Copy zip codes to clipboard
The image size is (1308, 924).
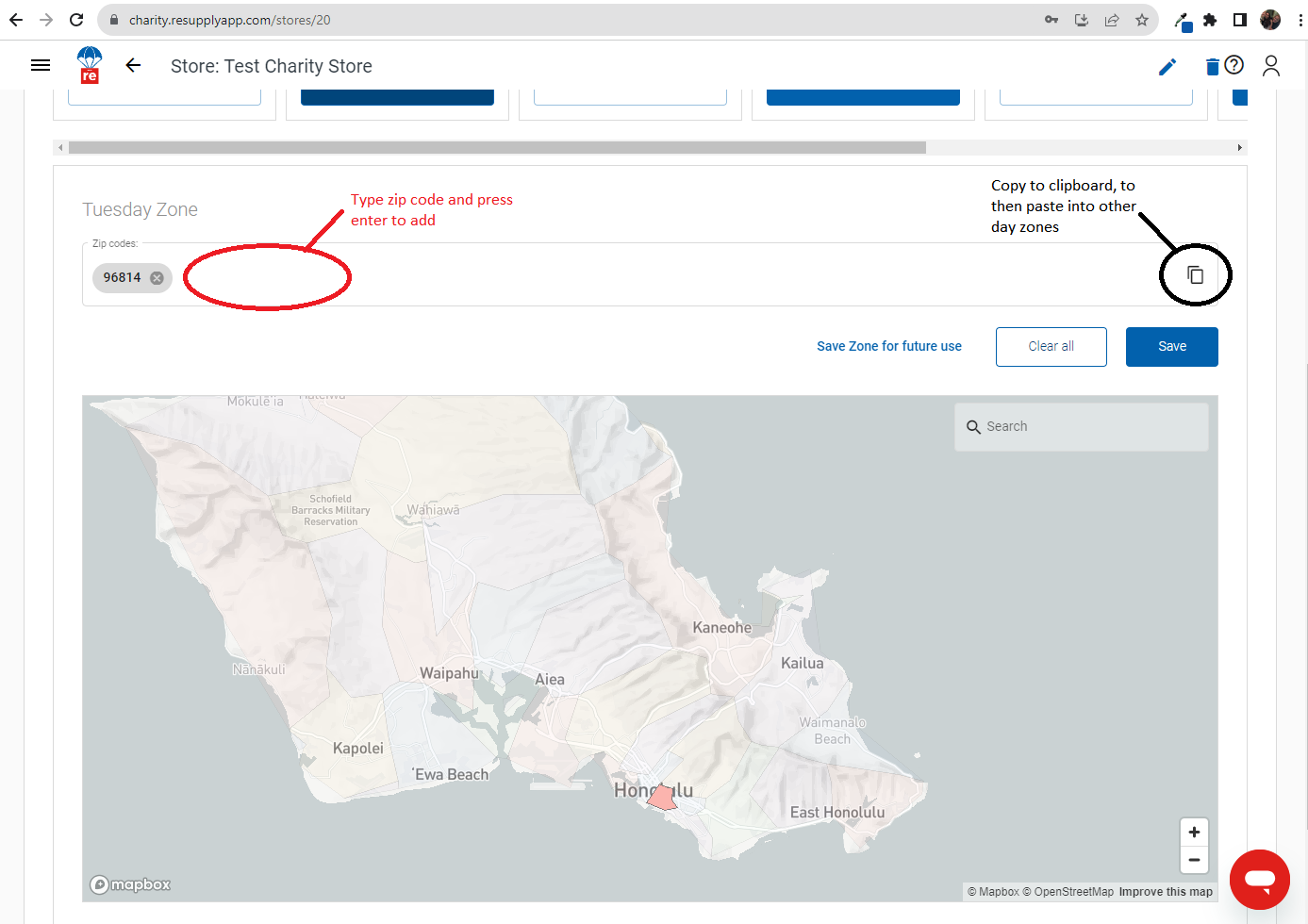click(1195, 275)
